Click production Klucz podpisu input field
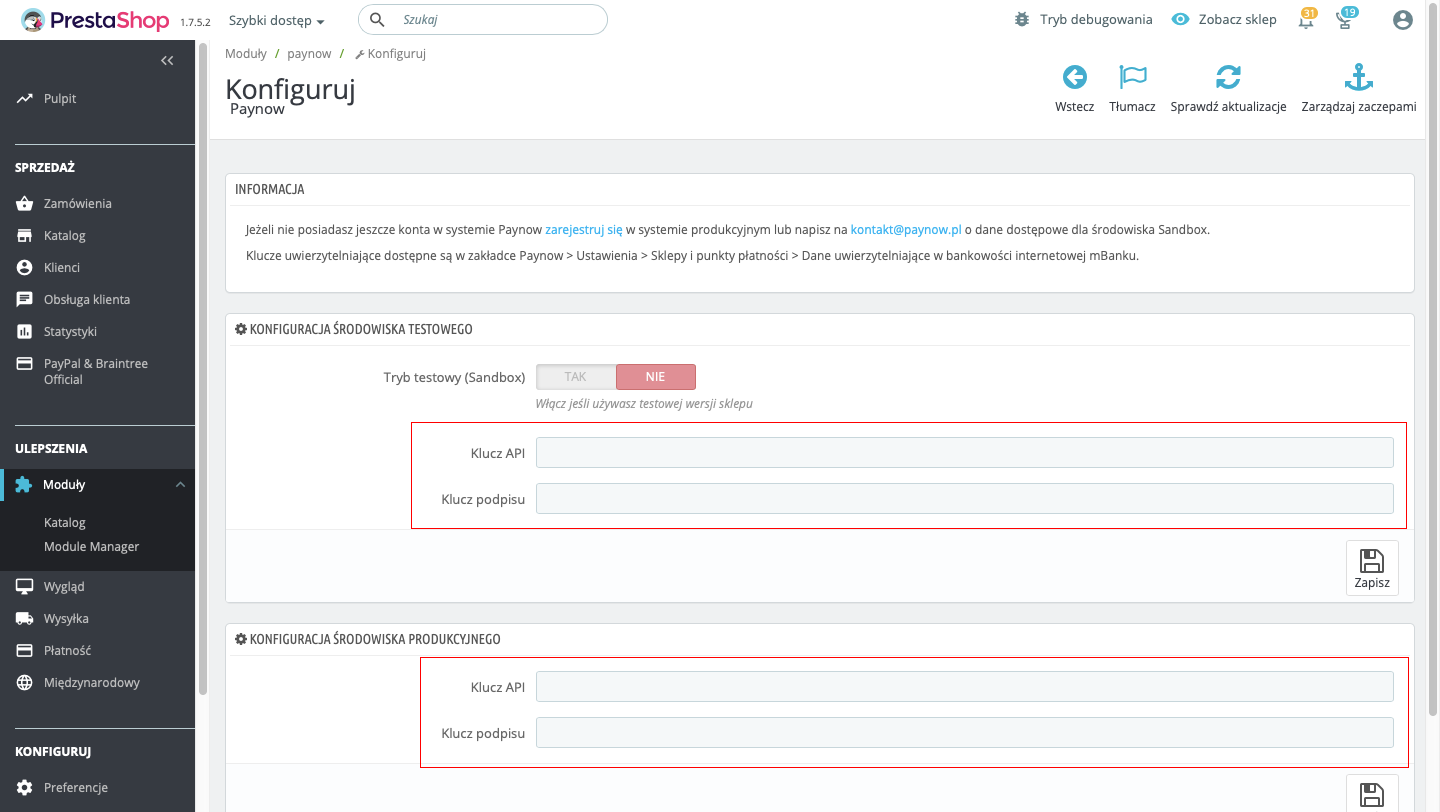The image size is (1440, 812). click(965, 733)
